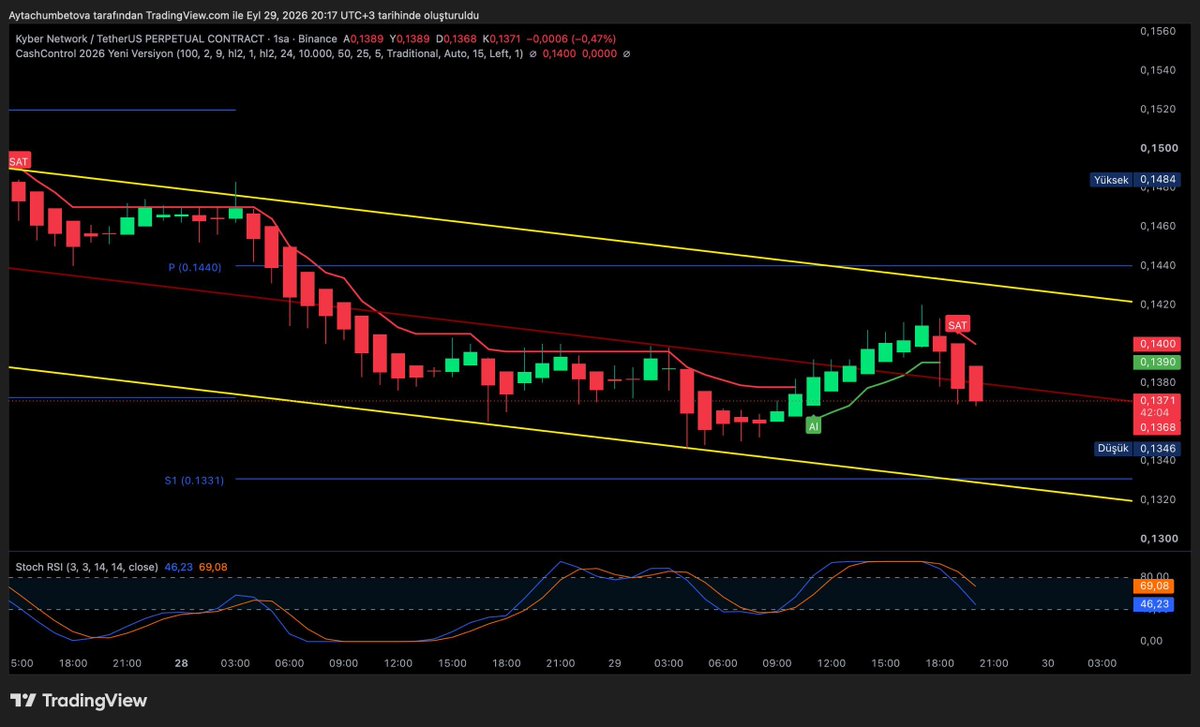Click 0,1560 on the price scale

coord(1158,32)
